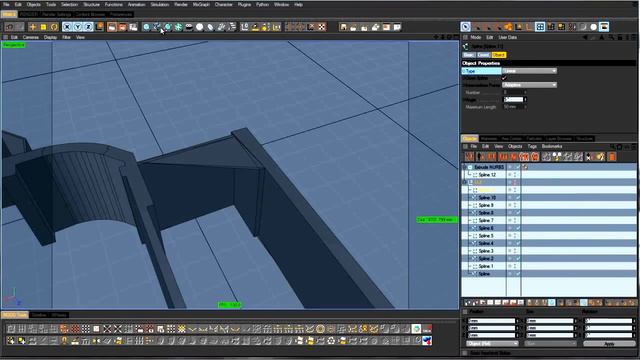Toggle the enable checkmark for Spline 8
Screen dimensions: 640x360
[x=518, y=213]
